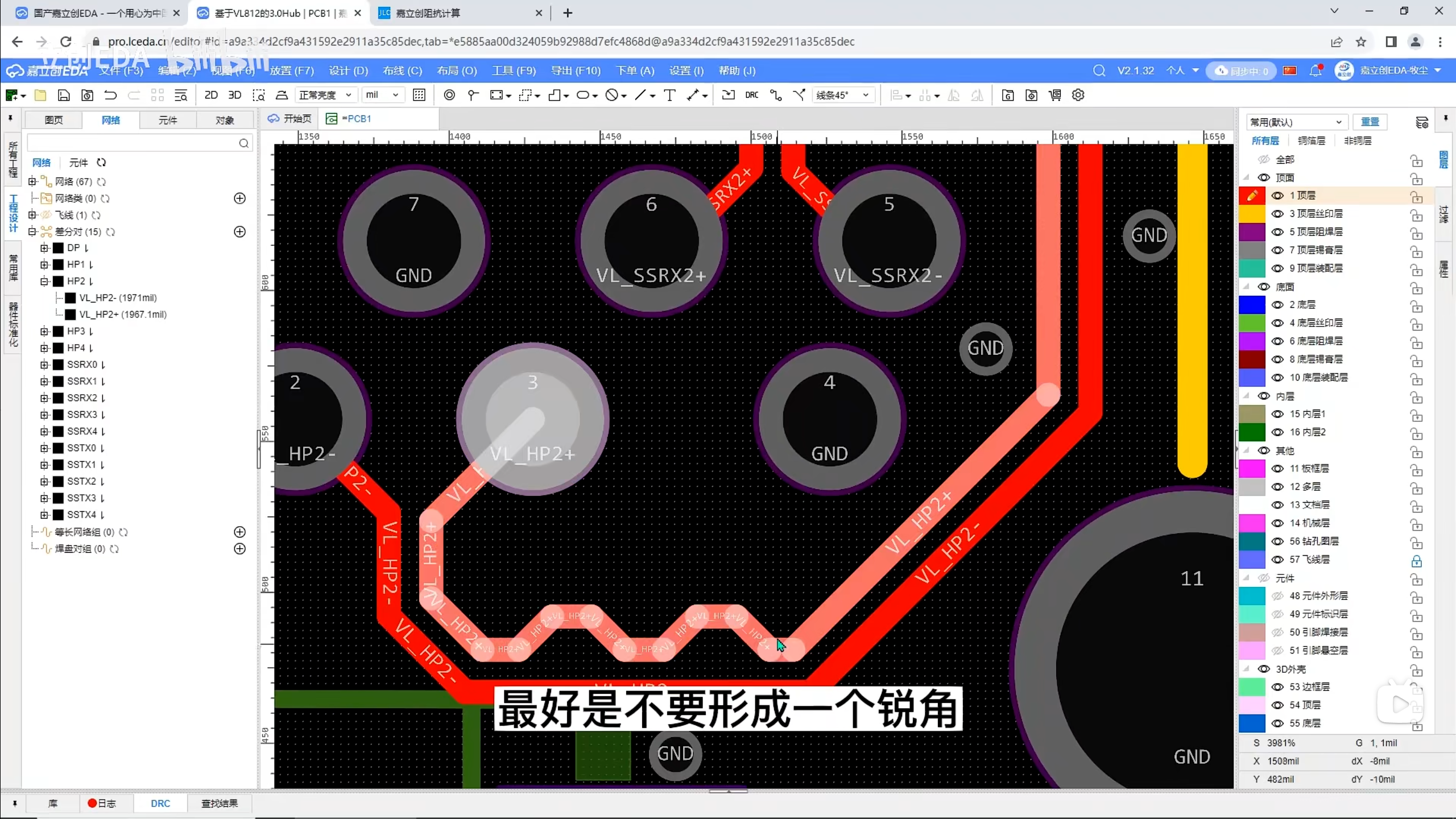Show the 48 元件外形层 layer
Viewport: 1456px width, 819px height.
click(1277, 595)
